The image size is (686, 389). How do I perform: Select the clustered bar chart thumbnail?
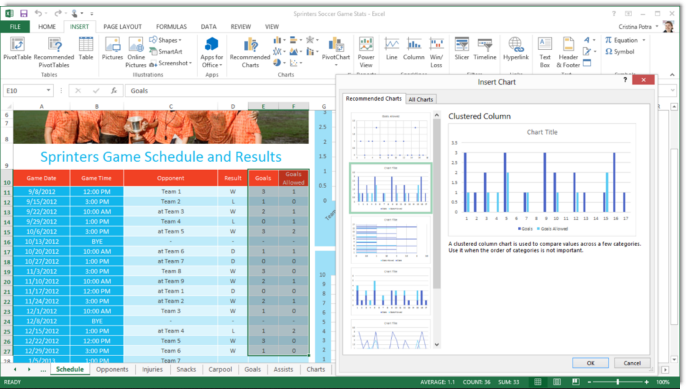[x=390, y=240]
